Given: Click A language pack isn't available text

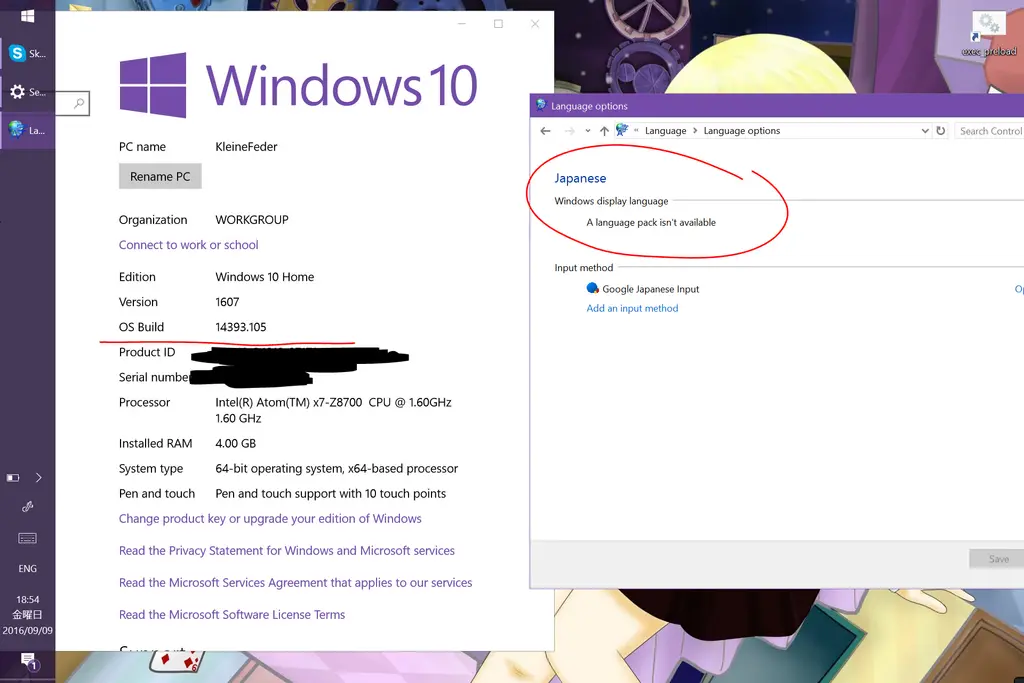Looking at the screenshot, I should point(651,223).
